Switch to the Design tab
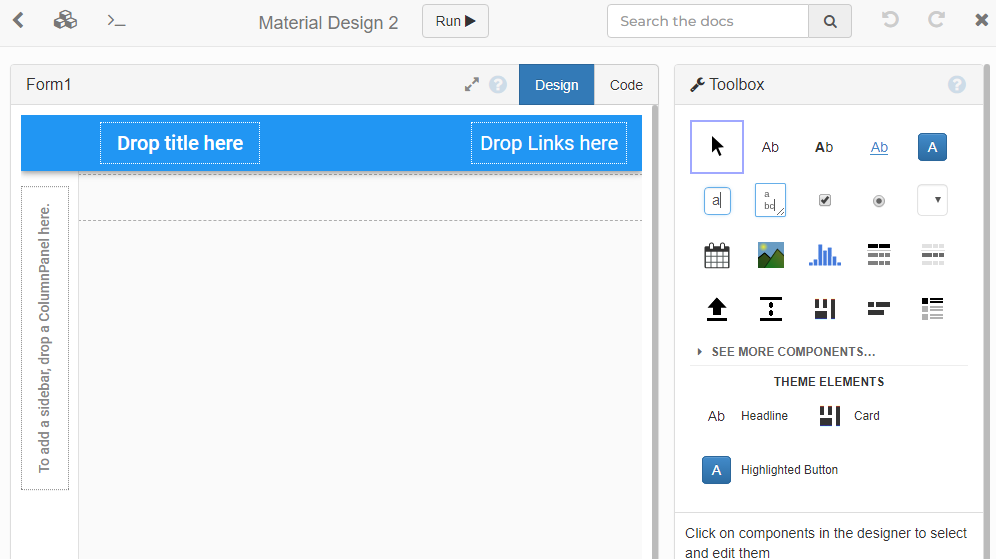Viewport: 996px width, 559px height. point(556,84)
